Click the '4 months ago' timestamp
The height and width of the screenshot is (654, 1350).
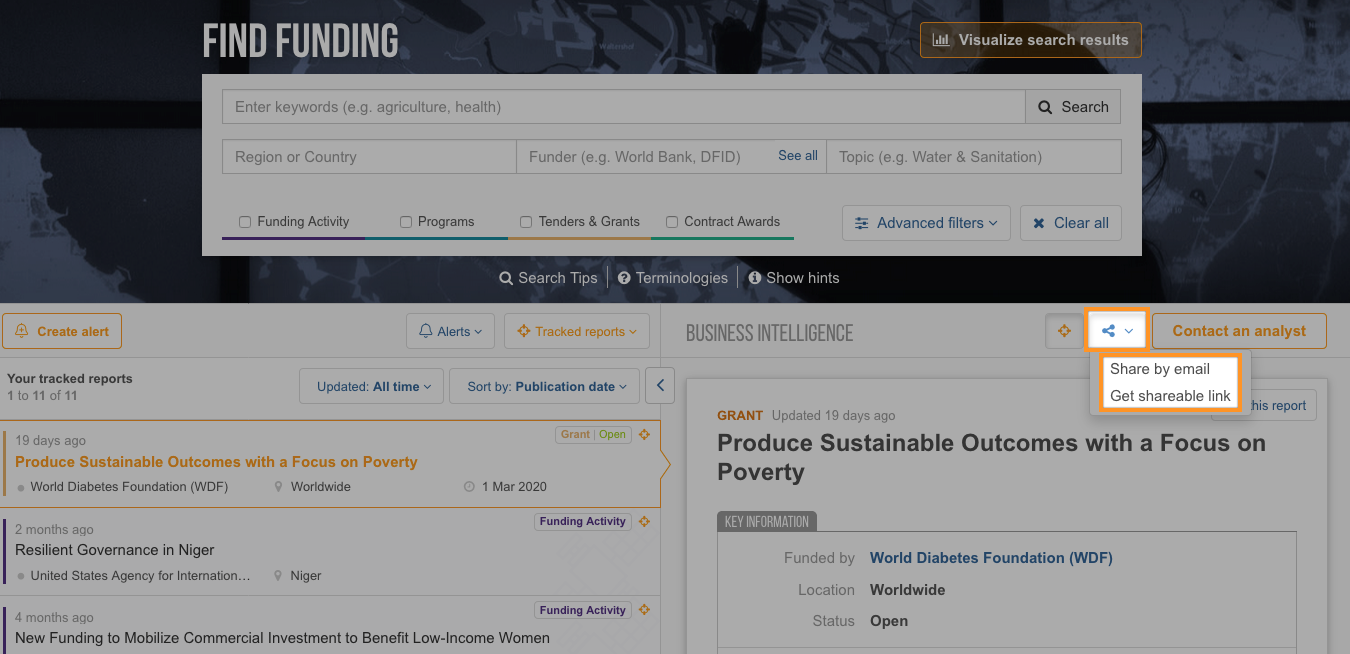click(54, 617)
